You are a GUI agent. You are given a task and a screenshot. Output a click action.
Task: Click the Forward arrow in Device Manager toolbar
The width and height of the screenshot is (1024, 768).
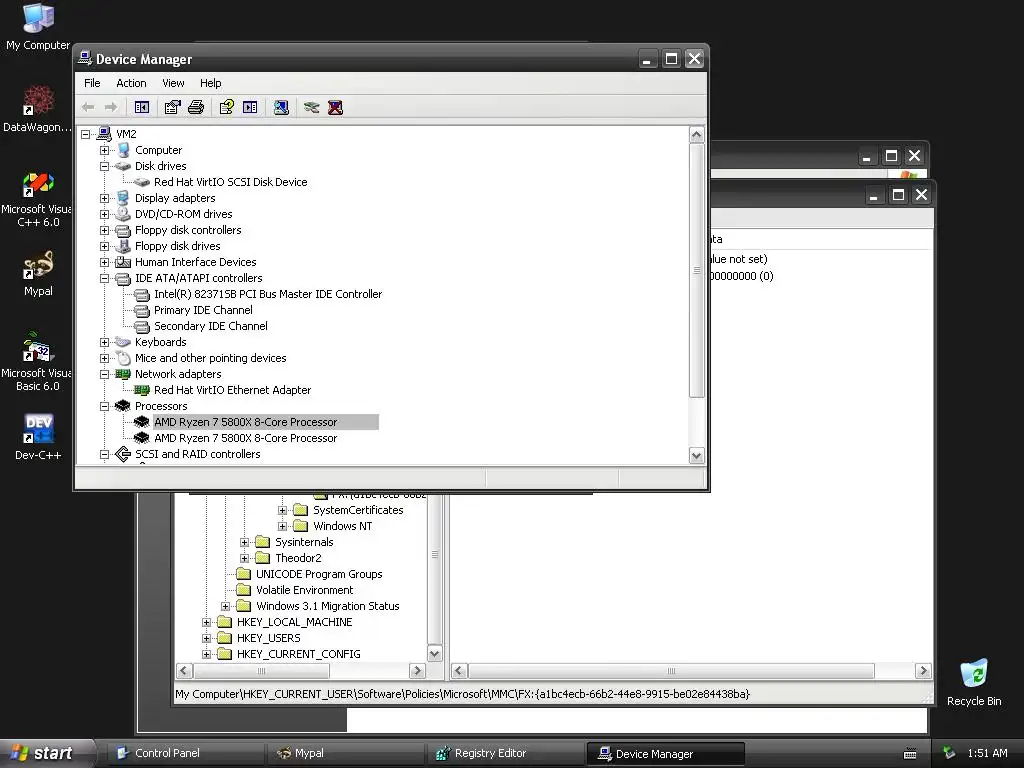111,107
